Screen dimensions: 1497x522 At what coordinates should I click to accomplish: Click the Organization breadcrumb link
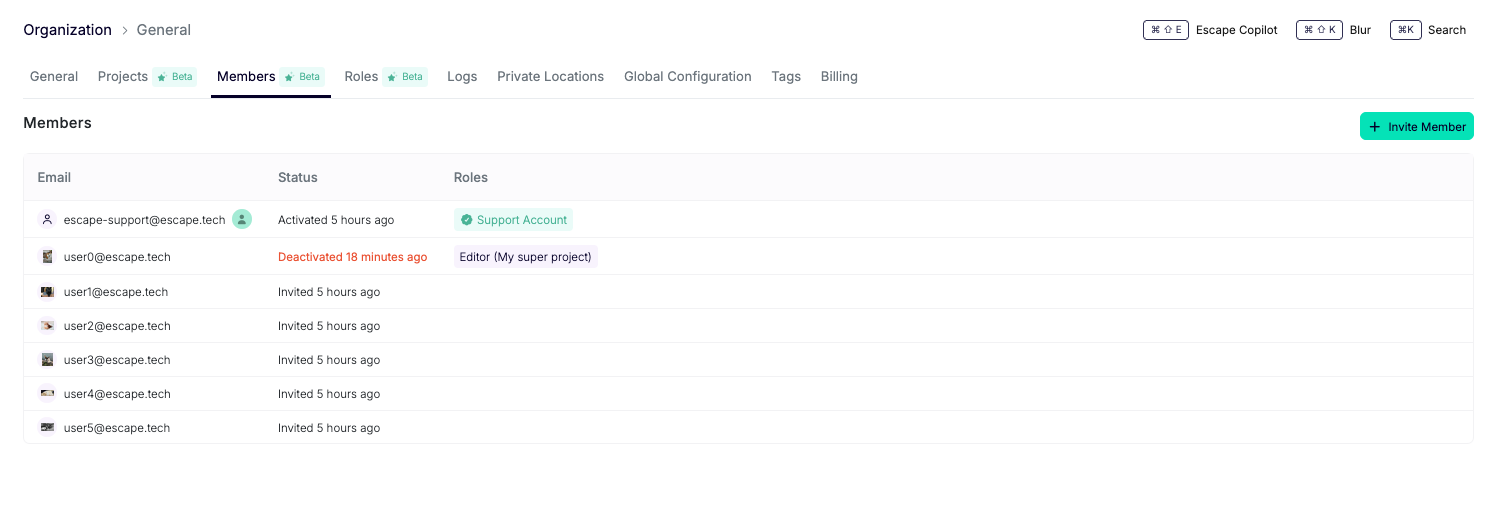pos(68,30)
